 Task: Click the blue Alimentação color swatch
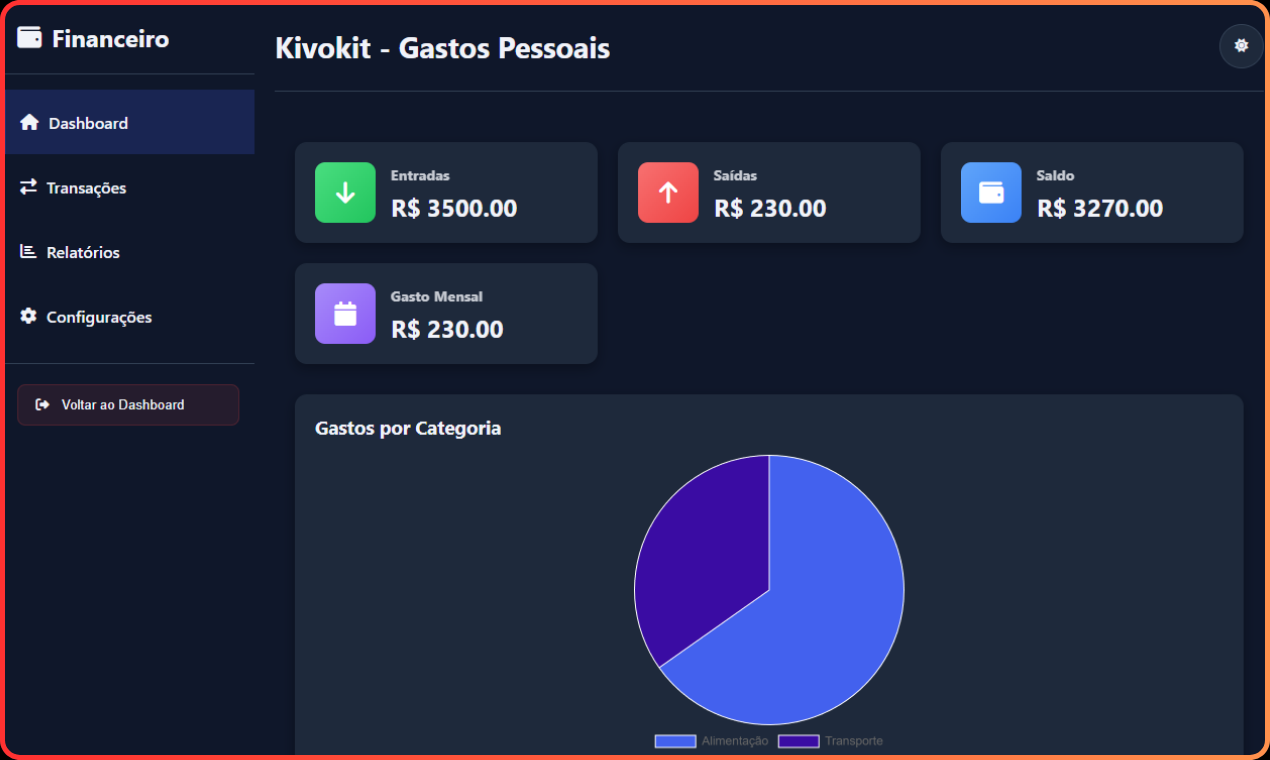[x=674, y=740]
